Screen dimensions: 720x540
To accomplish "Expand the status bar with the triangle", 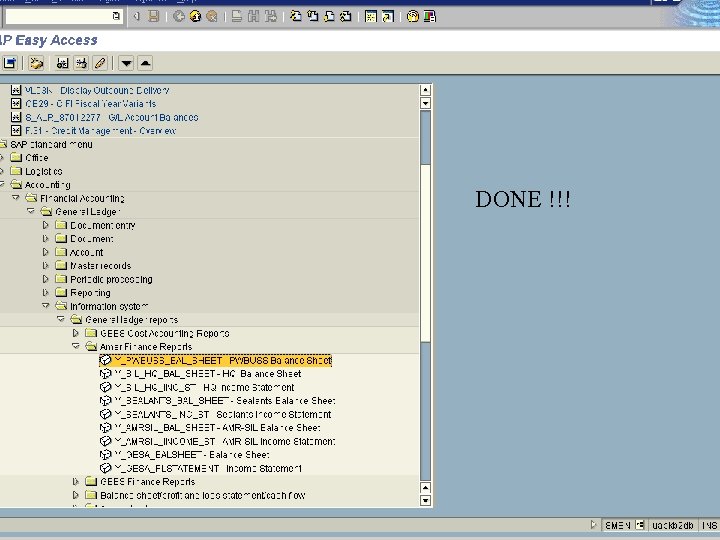I will point(593,524).
